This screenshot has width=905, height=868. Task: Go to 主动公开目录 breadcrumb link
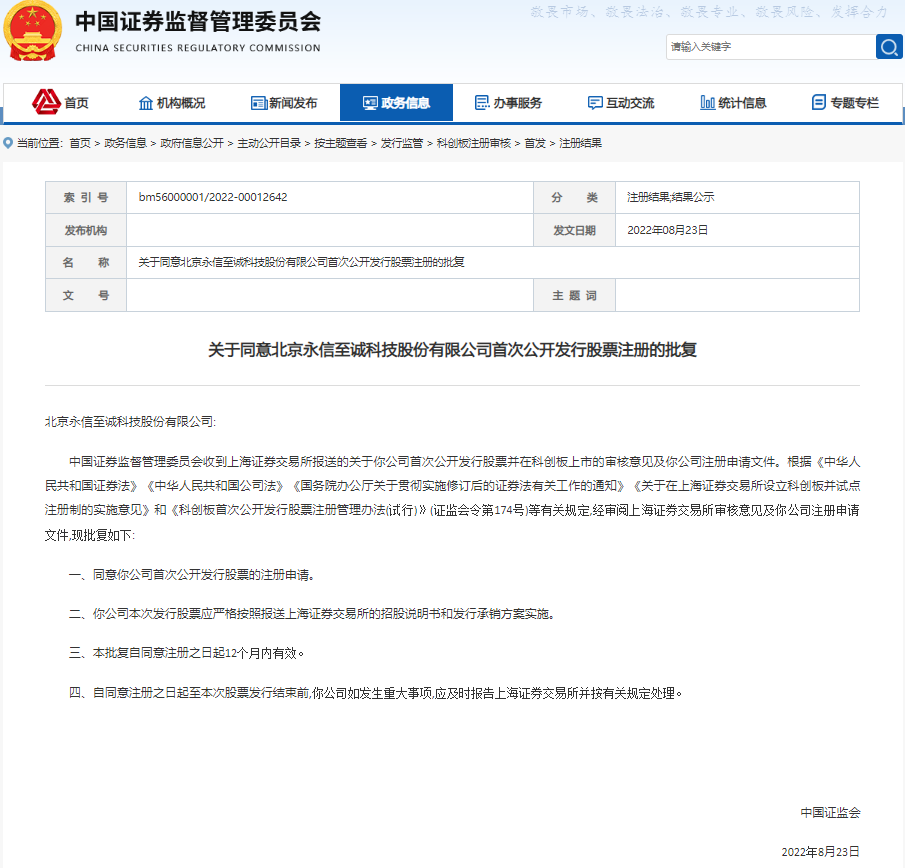(269, 143)
